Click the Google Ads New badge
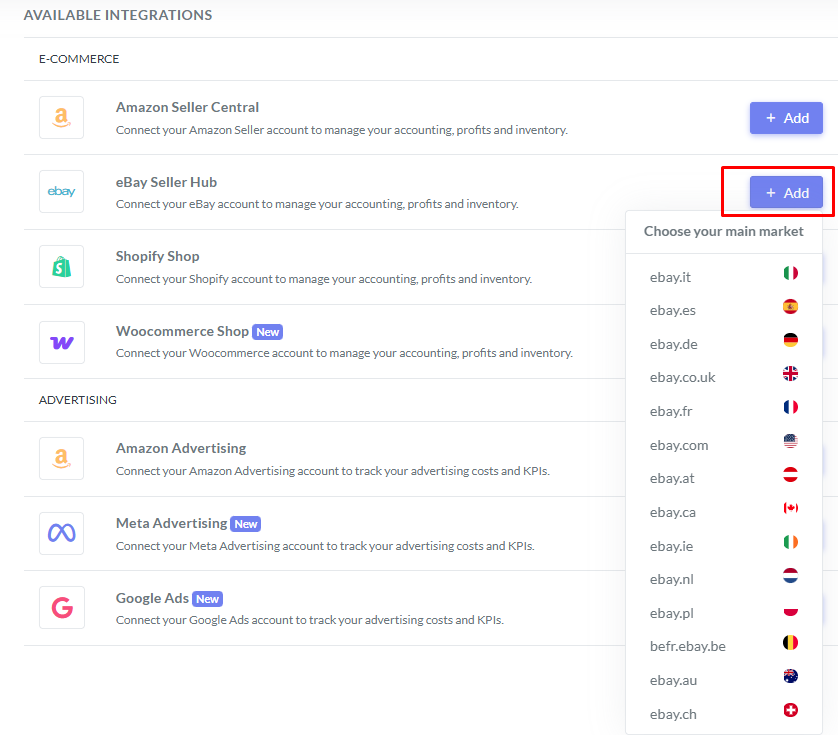The image size is (838, 748). (x=207, y=599)
